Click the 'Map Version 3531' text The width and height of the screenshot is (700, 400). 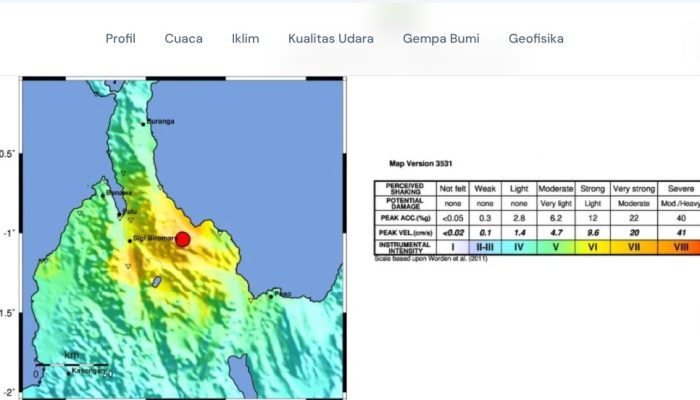421,164
